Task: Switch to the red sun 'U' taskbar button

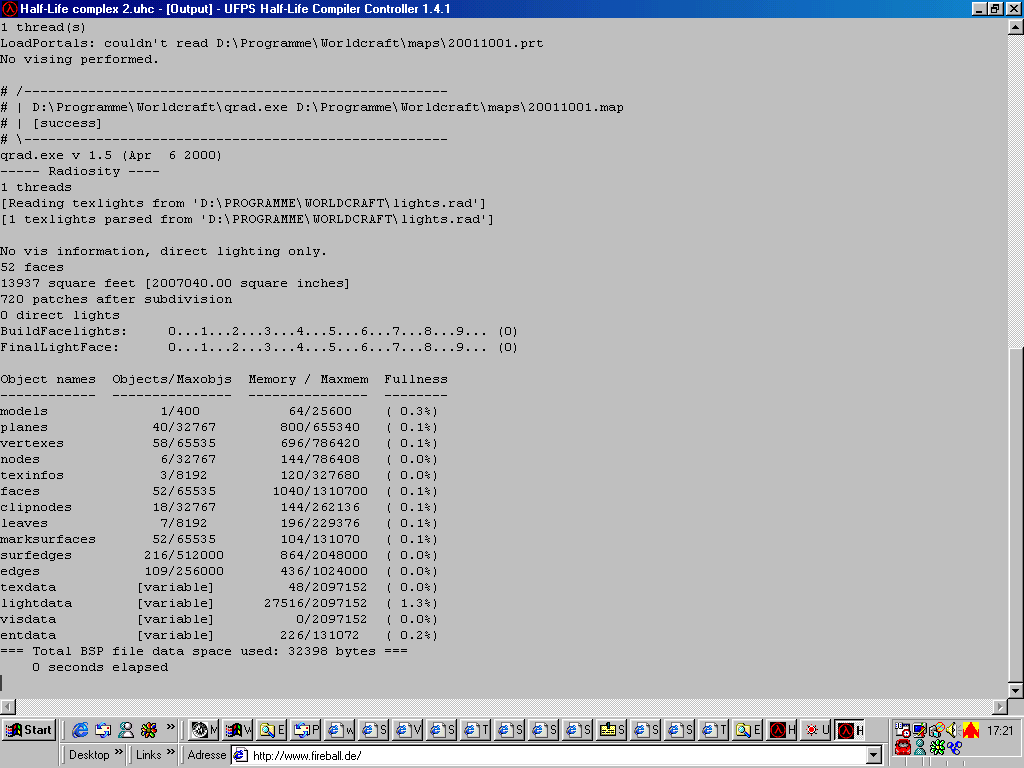Action: 816,730
